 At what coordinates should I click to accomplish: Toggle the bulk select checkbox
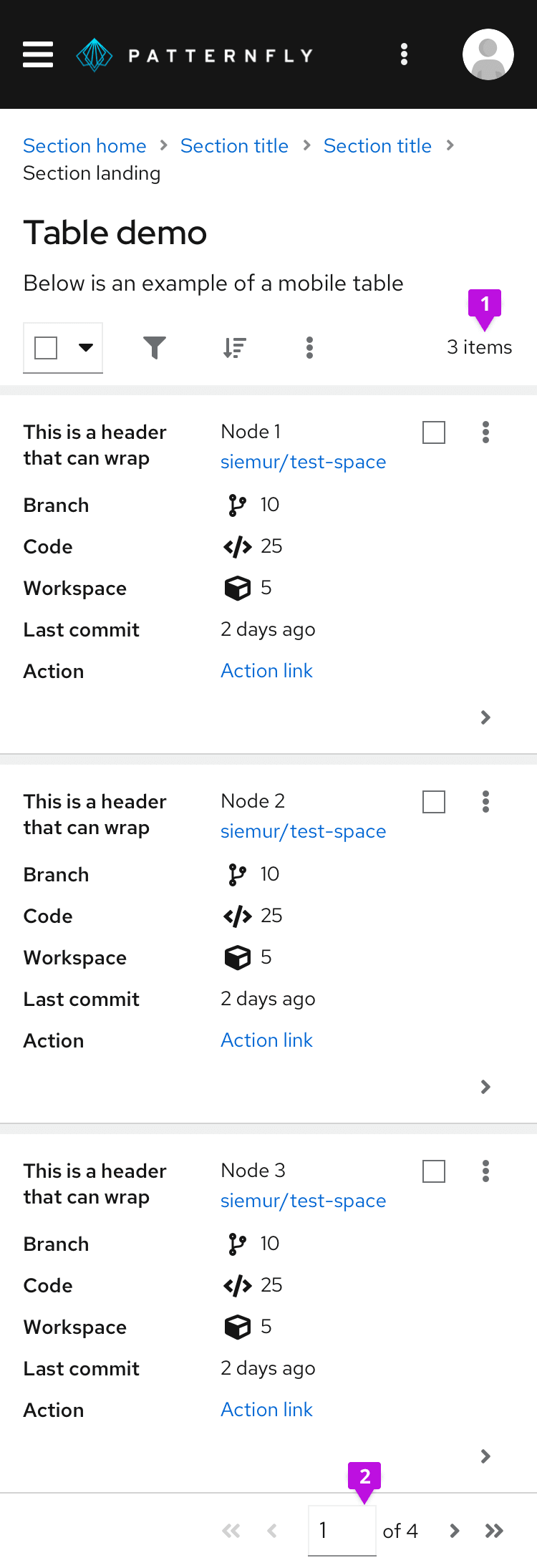[x=46, y=348]
